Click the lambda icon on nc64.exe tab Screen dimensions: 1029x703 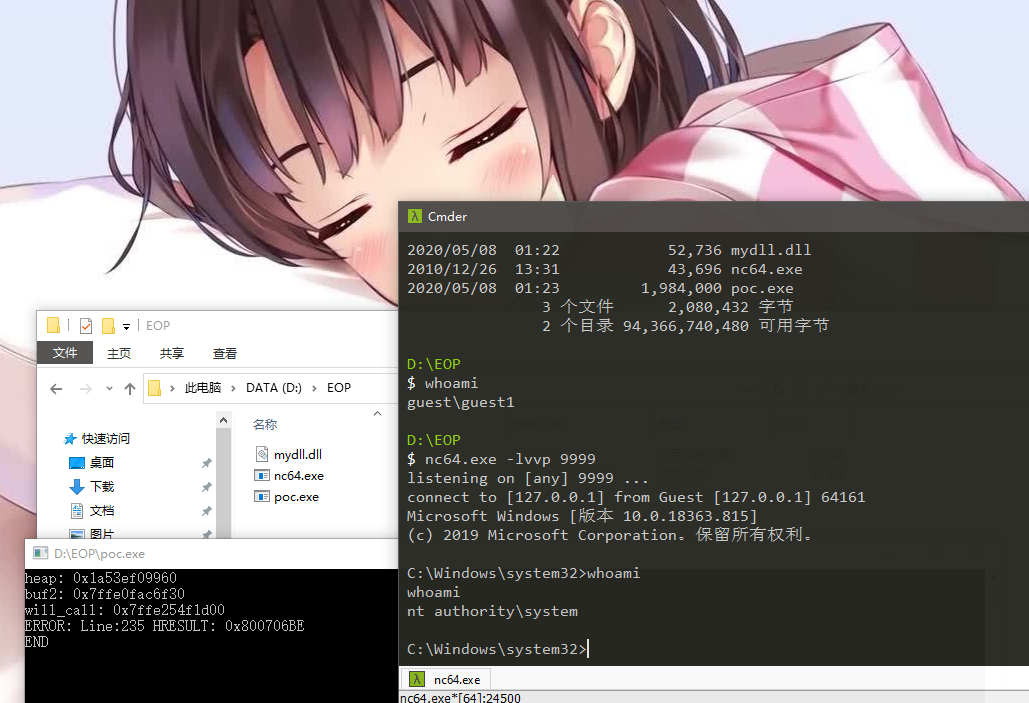pyautogui.click(x=416, y=679)
